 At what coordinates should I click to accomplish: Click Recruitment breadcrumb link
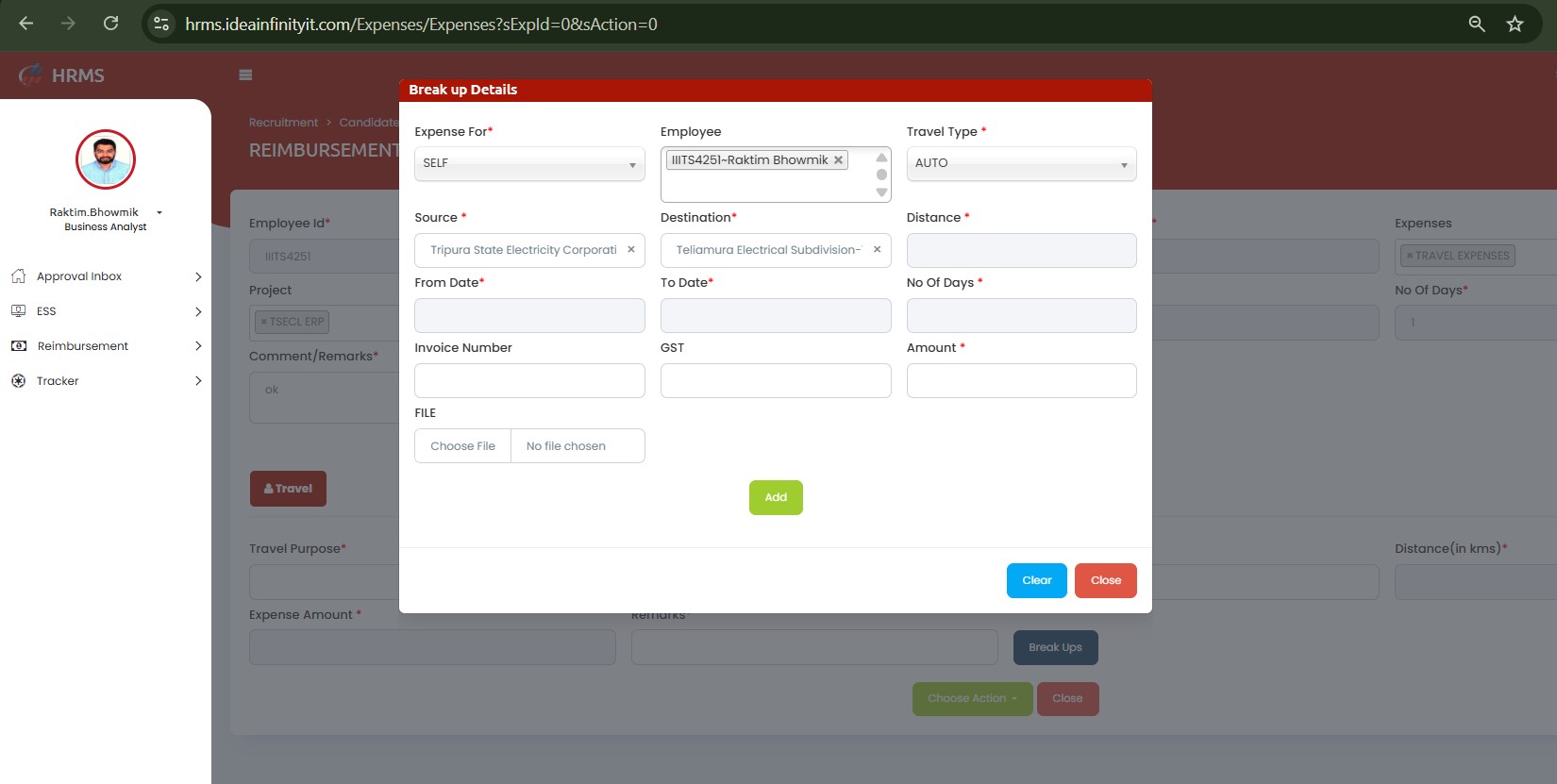(x=283, y=123)
